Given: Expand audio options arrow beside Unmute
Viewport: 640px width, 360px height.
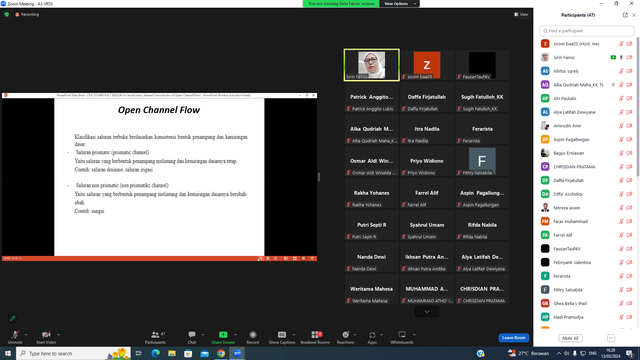Looking at the screenshot, I should [x=26, y=335].
